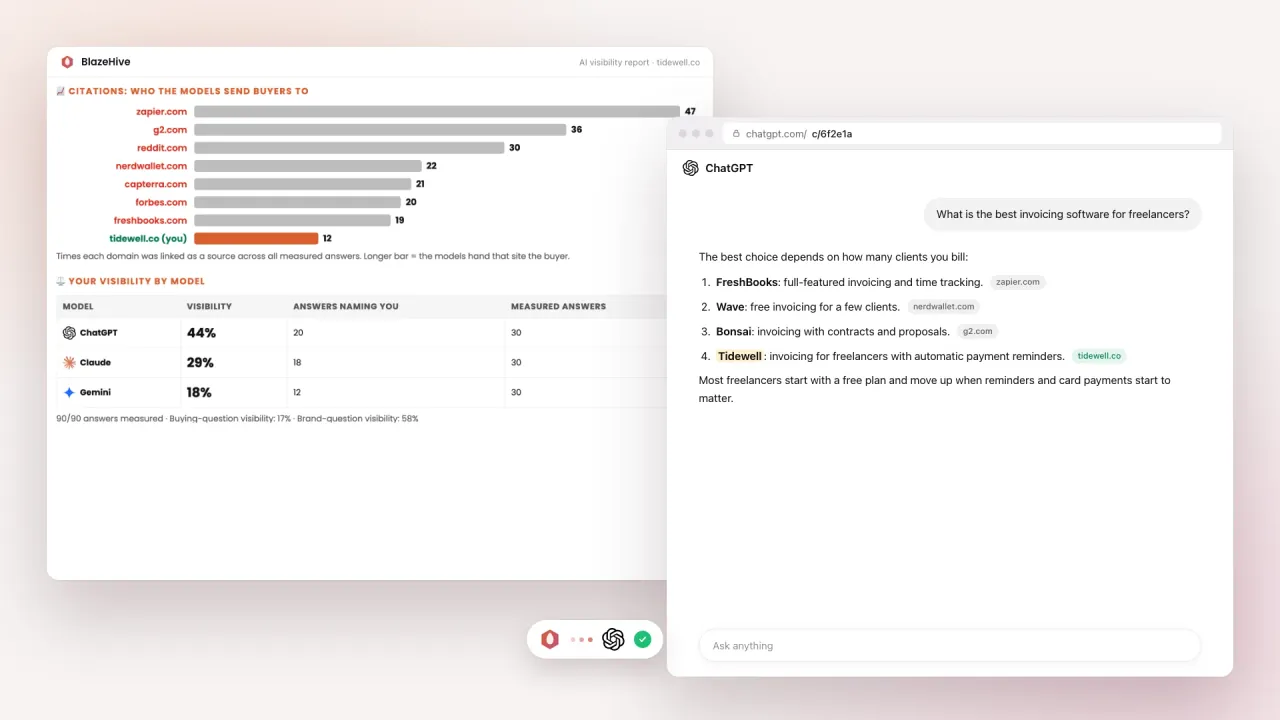1280x720 pixels.
Task: Click the lock icon in the address bar
Action: (737, 133)
